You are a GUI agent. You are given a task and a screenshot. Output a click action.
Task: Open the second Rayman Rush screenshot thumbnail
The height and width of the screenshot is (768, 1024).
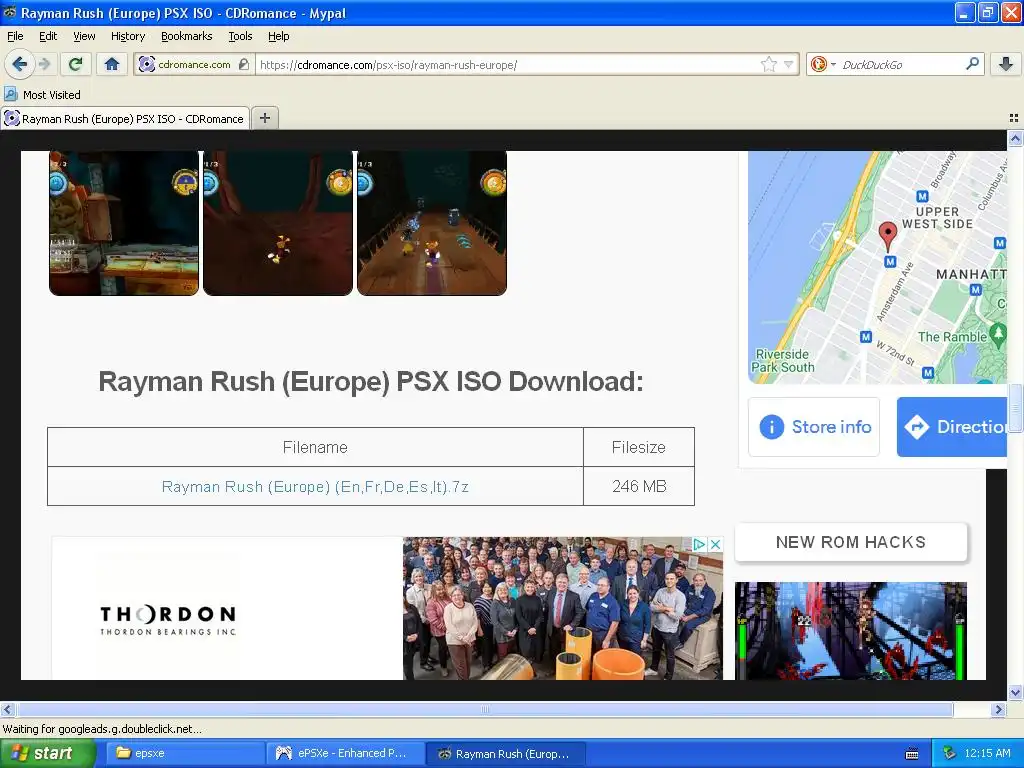tap(278, 223)
